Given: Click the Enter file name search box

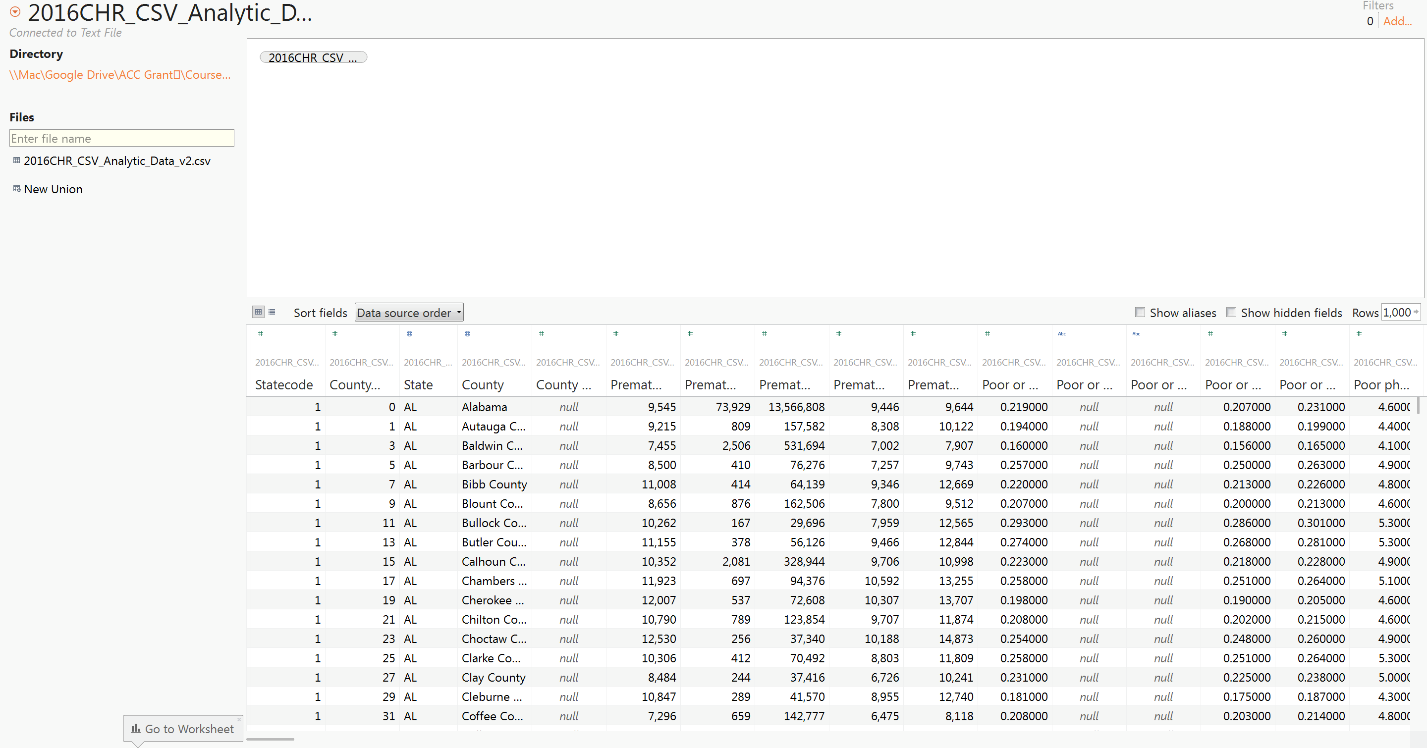Looking at the screenshot, I should coord(122,139).
